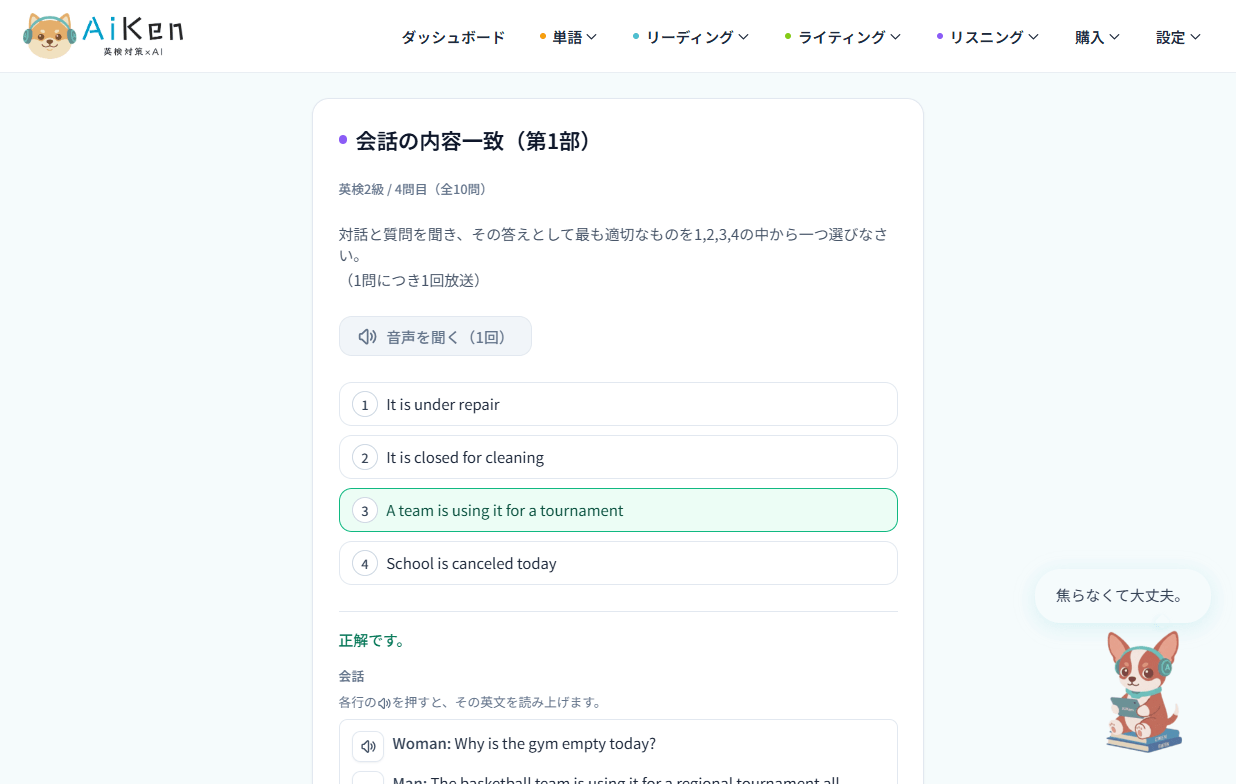This screenshot has height=784, width=1236.
Task: Select answer 4 School is canceled today
Action: (x=618, y=563)
